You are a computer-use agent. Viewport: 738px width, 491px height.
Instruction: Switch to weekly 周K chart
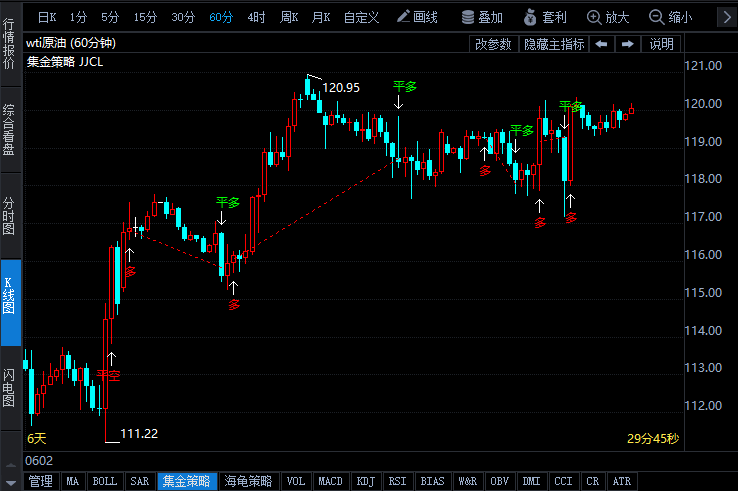click(289, 17)
